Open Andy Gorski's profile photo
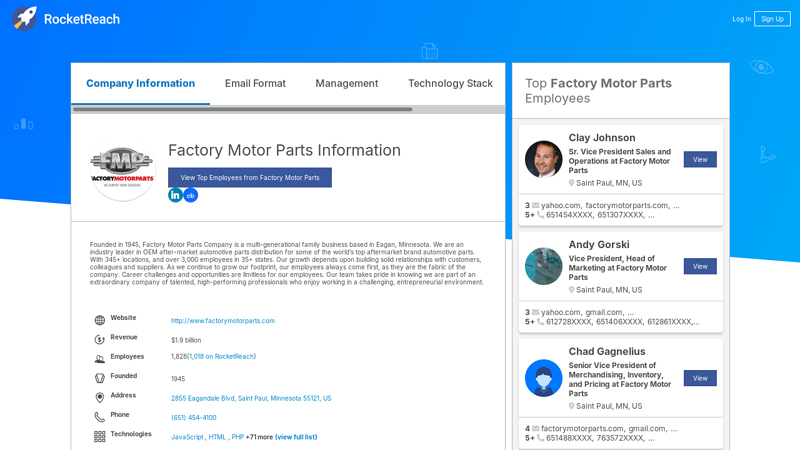 (543, 266)
